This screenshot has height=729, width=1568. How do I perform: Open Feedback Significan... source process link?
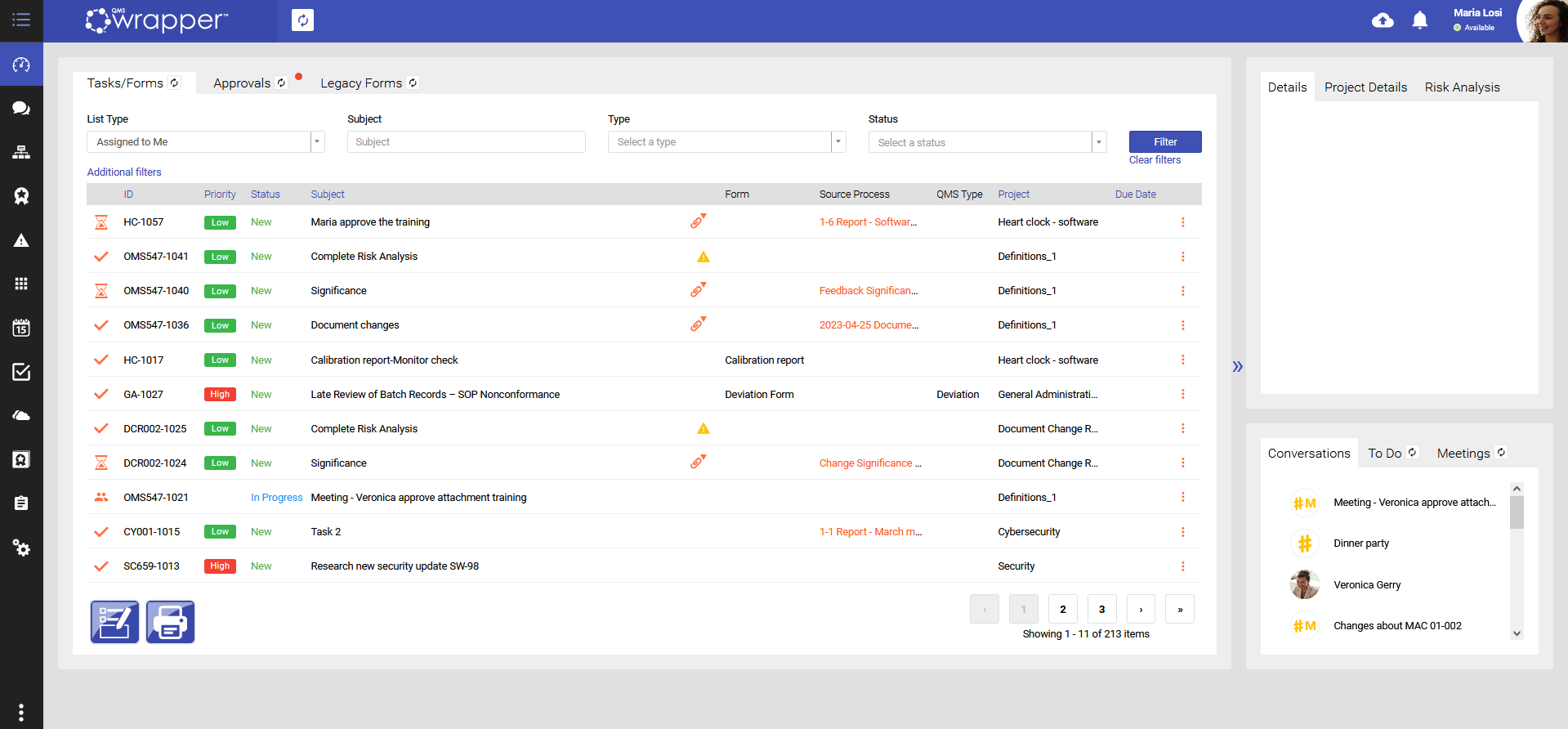tap(869, 291)
